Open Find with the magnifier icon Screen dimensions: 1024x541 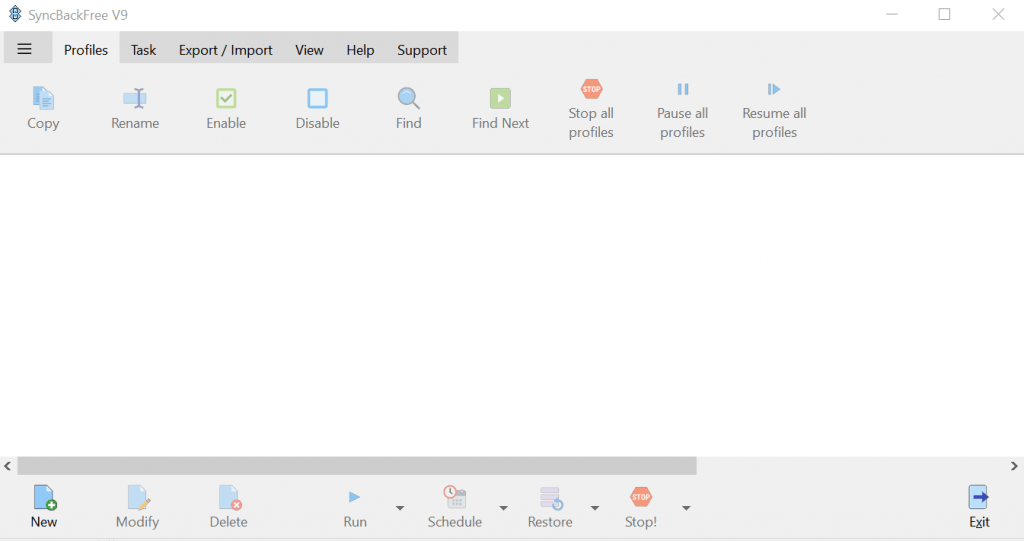pos(409,99)
